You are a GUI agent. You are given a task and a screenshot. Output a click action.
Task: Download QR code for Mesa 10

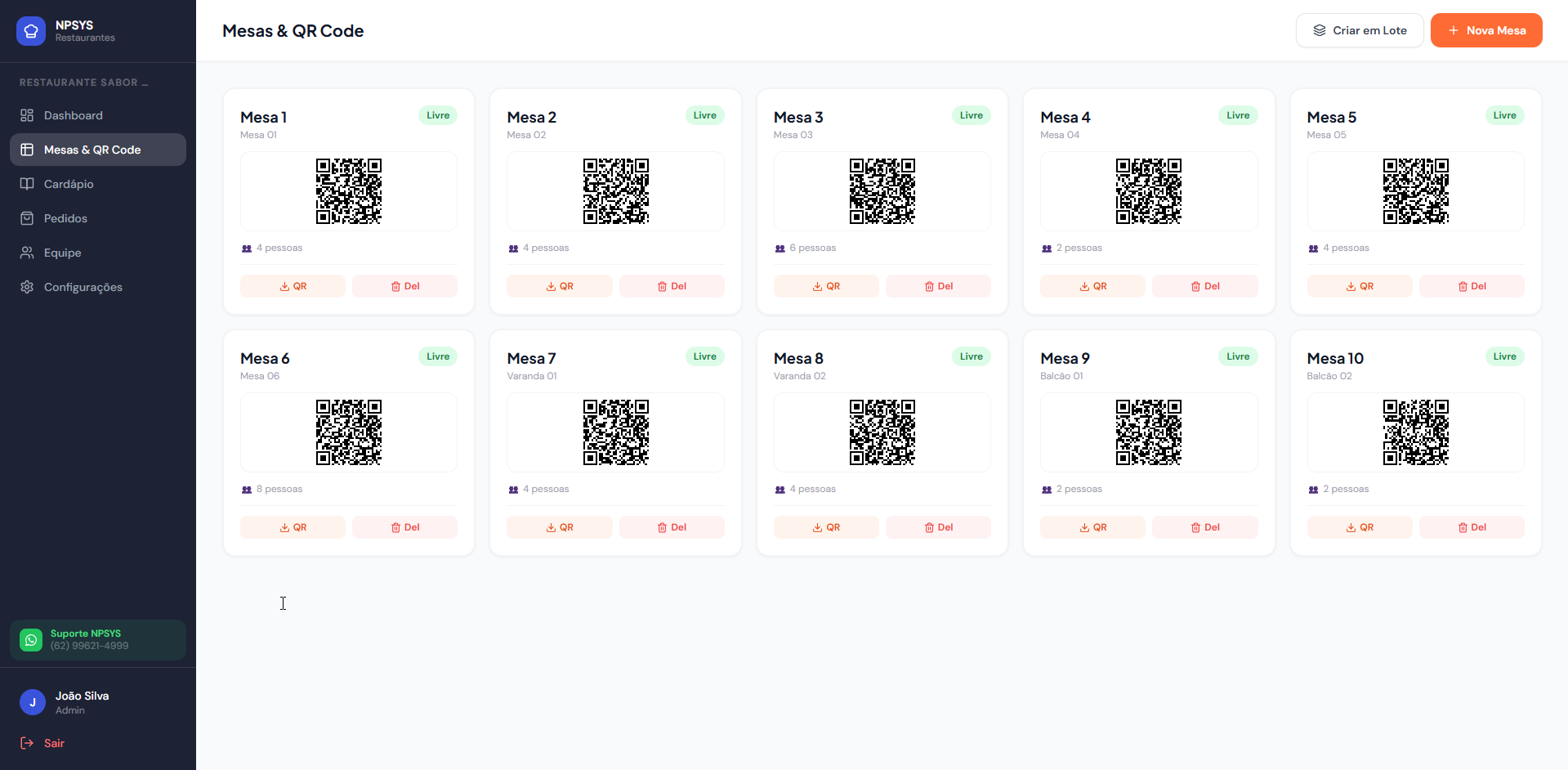1360,527
